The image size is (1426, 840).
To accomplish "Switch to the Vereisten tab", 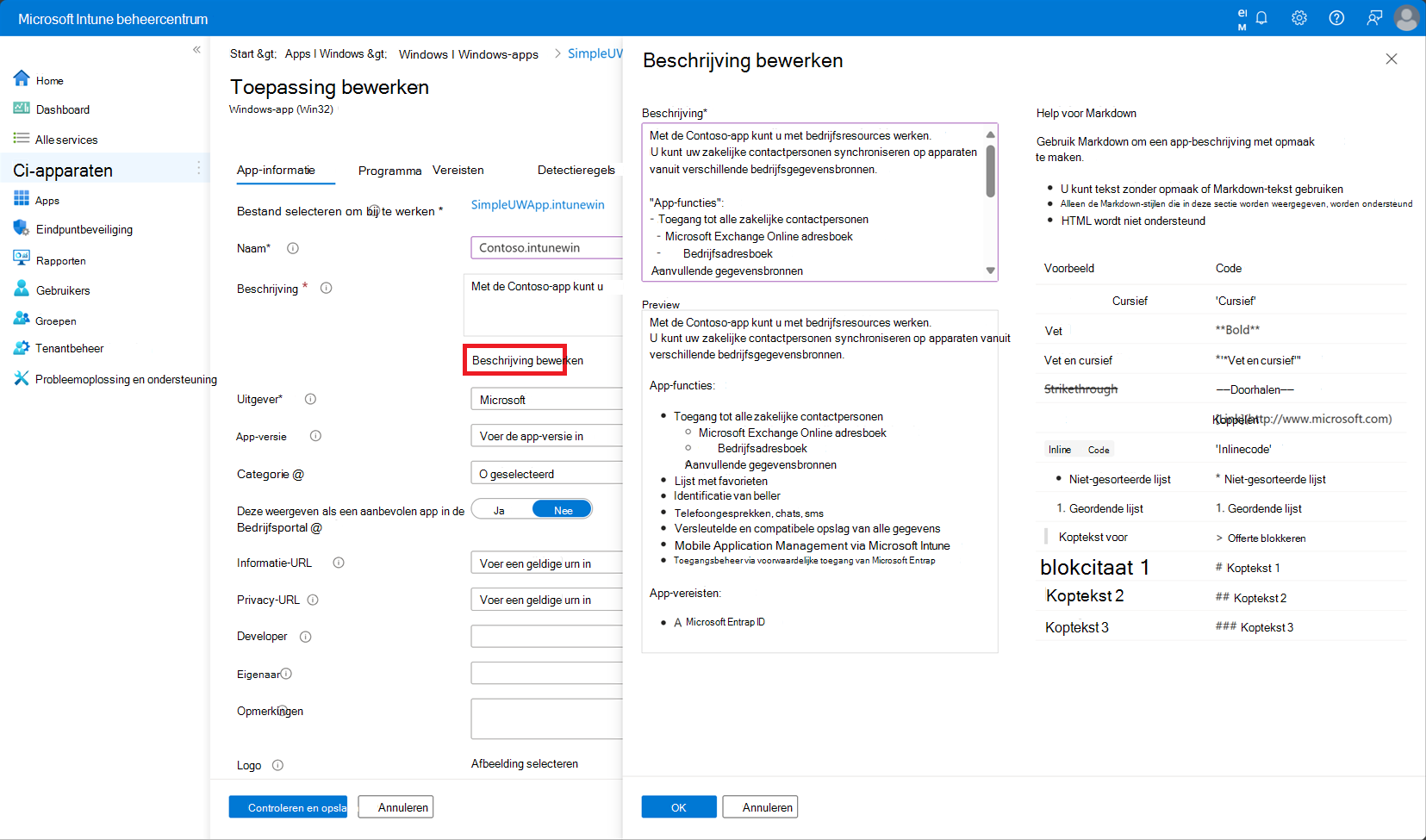I will click(458, 170).
